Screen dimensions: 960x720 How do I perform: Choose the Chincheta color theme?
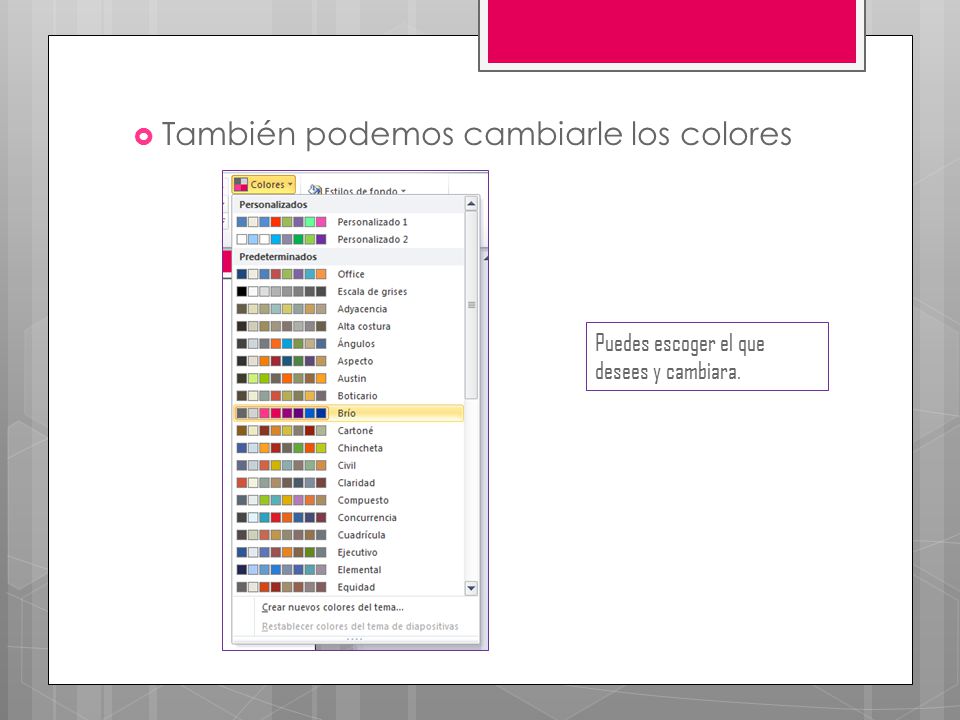pyautogui.click(x=348, y=448)
